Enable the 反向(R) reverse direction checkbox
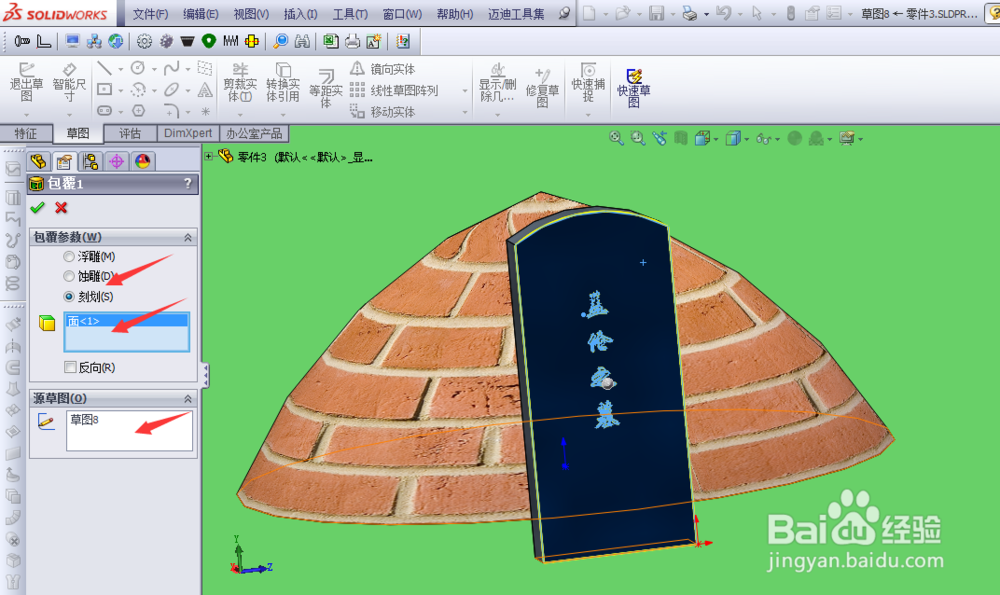 tap(69, 365)
